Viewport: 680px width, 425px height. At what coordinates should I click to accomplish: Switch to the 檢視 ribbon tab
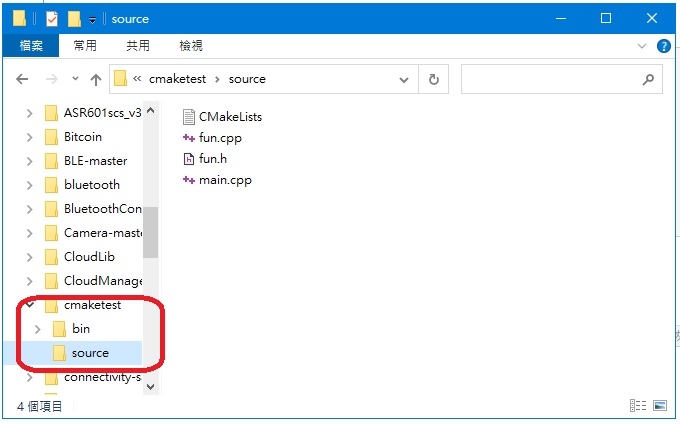(190, 46)
